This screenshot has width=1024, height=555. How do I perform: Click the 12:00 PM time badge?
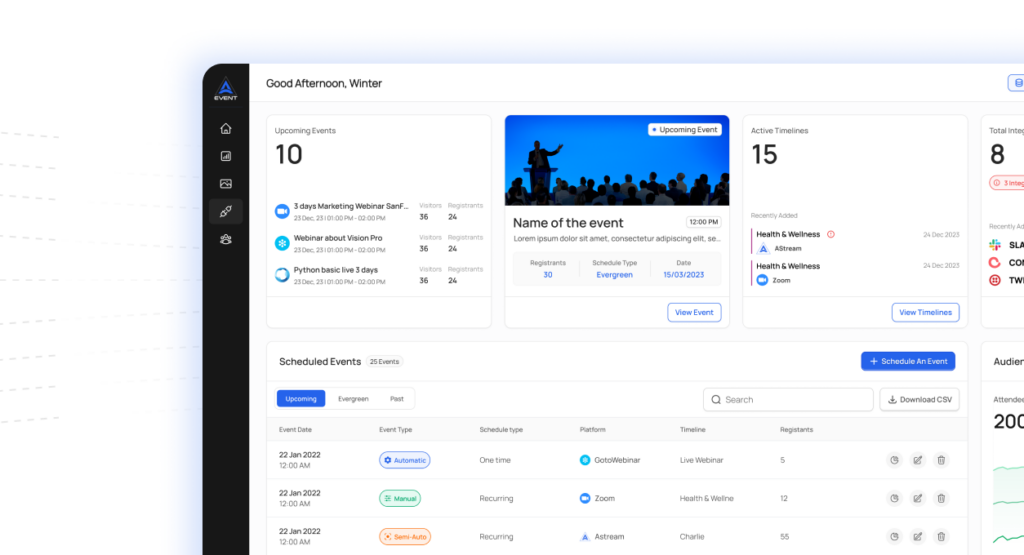click(703, 222)
